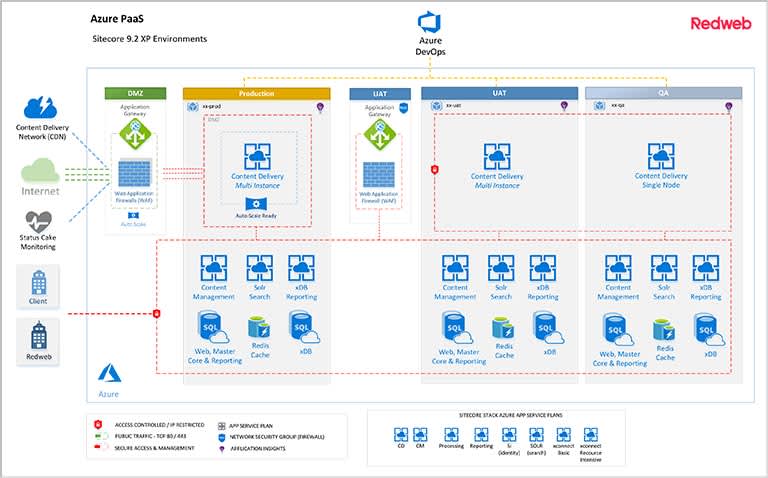Screen dimensions: 768x478
Task: Click the xx-uat resource group cube icon
Action: tap(436, 106)
